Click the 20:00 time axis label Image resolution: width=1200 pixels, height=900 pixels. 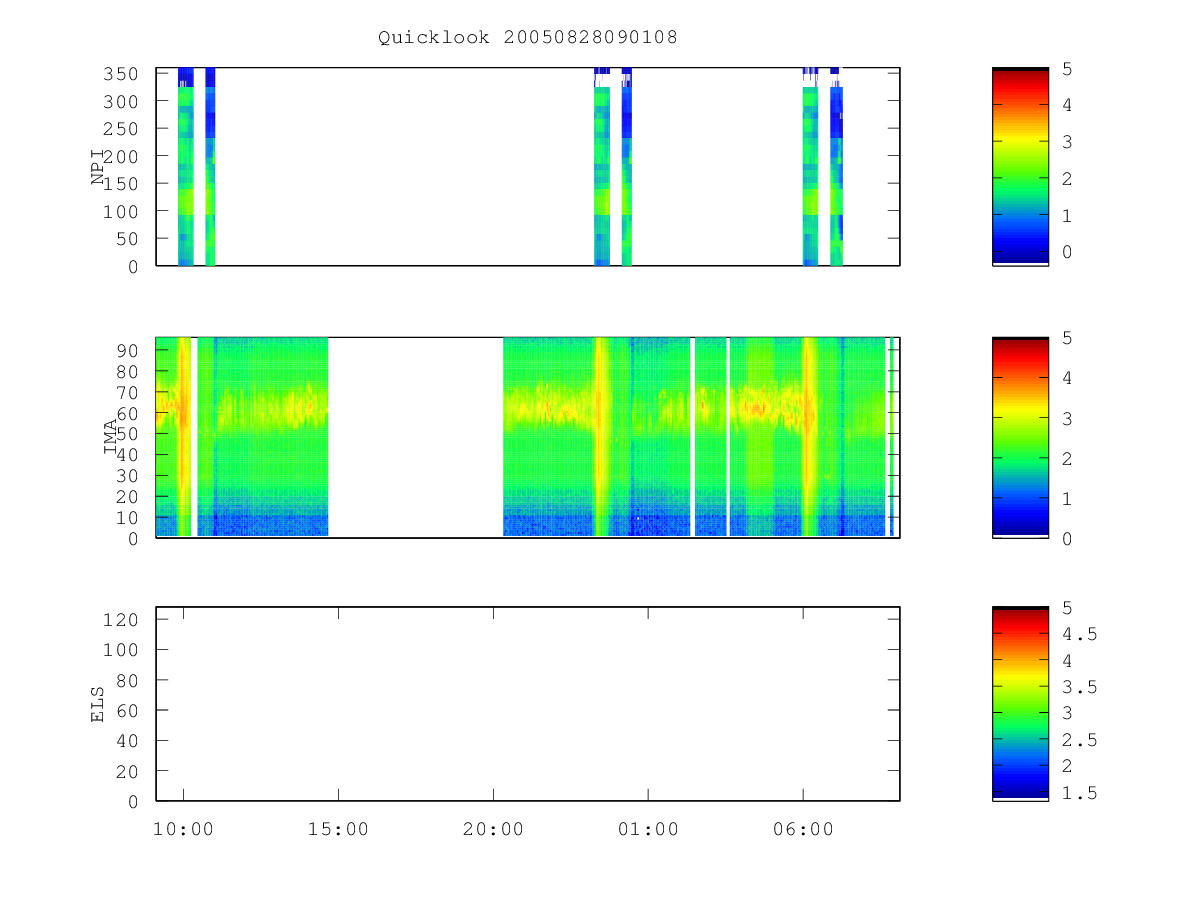[x=493, y=829]
